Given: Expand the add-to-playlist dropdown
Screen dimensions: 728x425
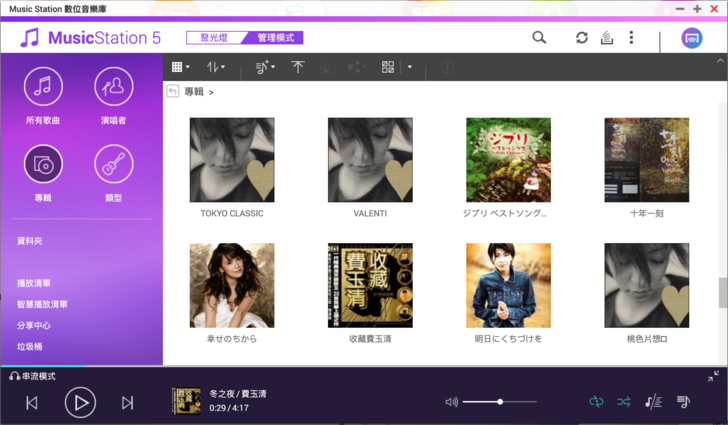Looking at the screenshot, I should pos(265,67).
